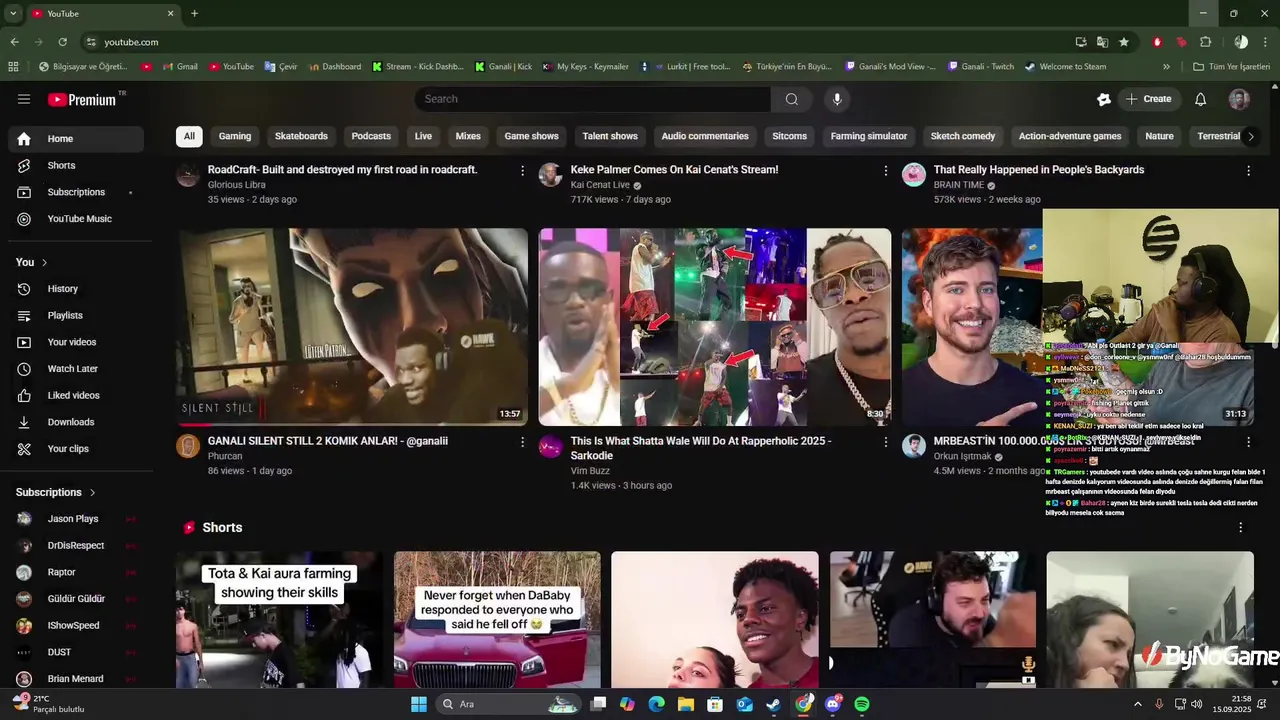Open Steam from the taskbar
1280x720 pixels.
774,704
